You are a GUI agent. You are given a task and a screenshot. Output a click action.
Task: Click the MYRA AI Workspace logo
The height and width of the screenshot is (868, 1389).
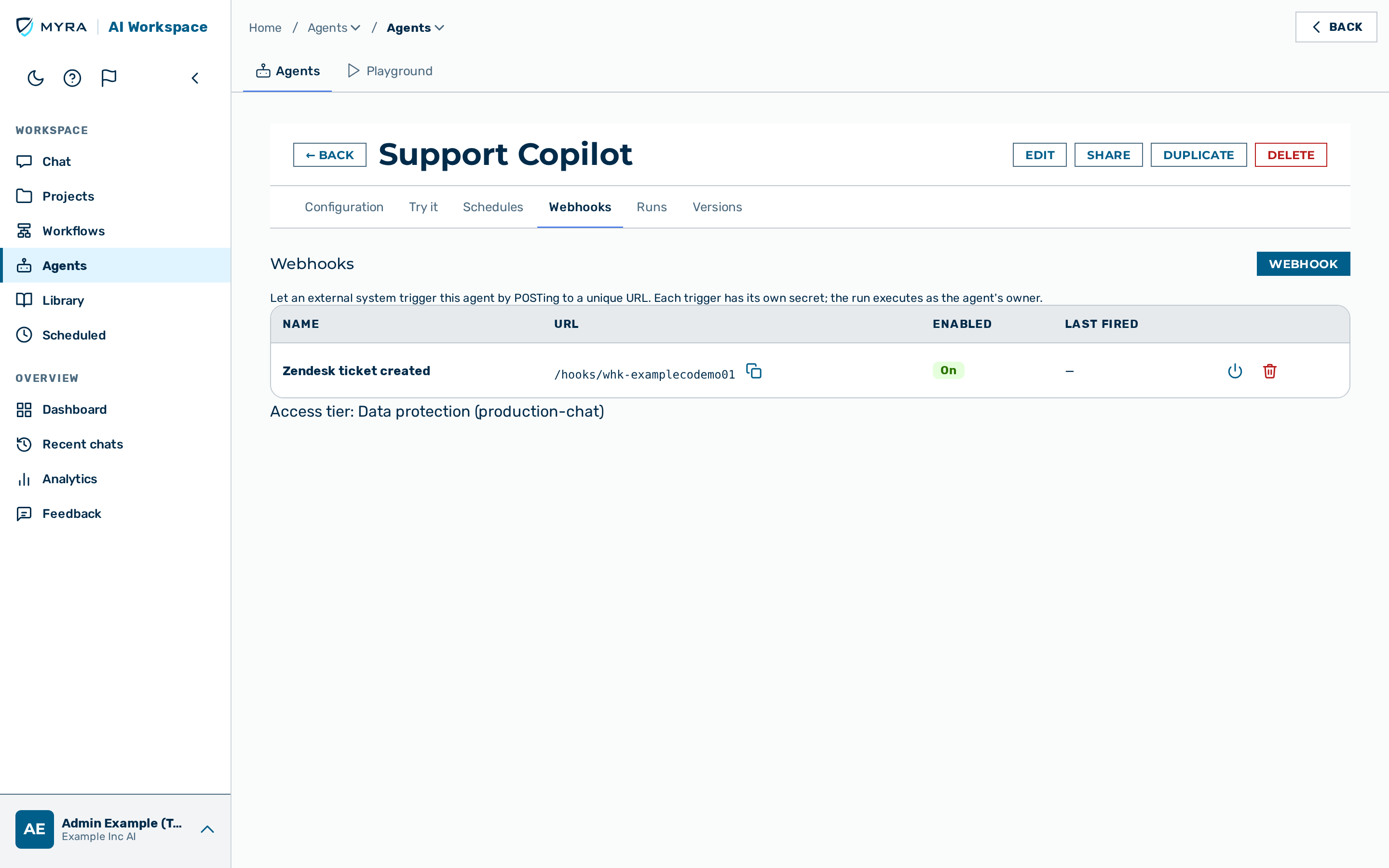[x=112, y=27]
